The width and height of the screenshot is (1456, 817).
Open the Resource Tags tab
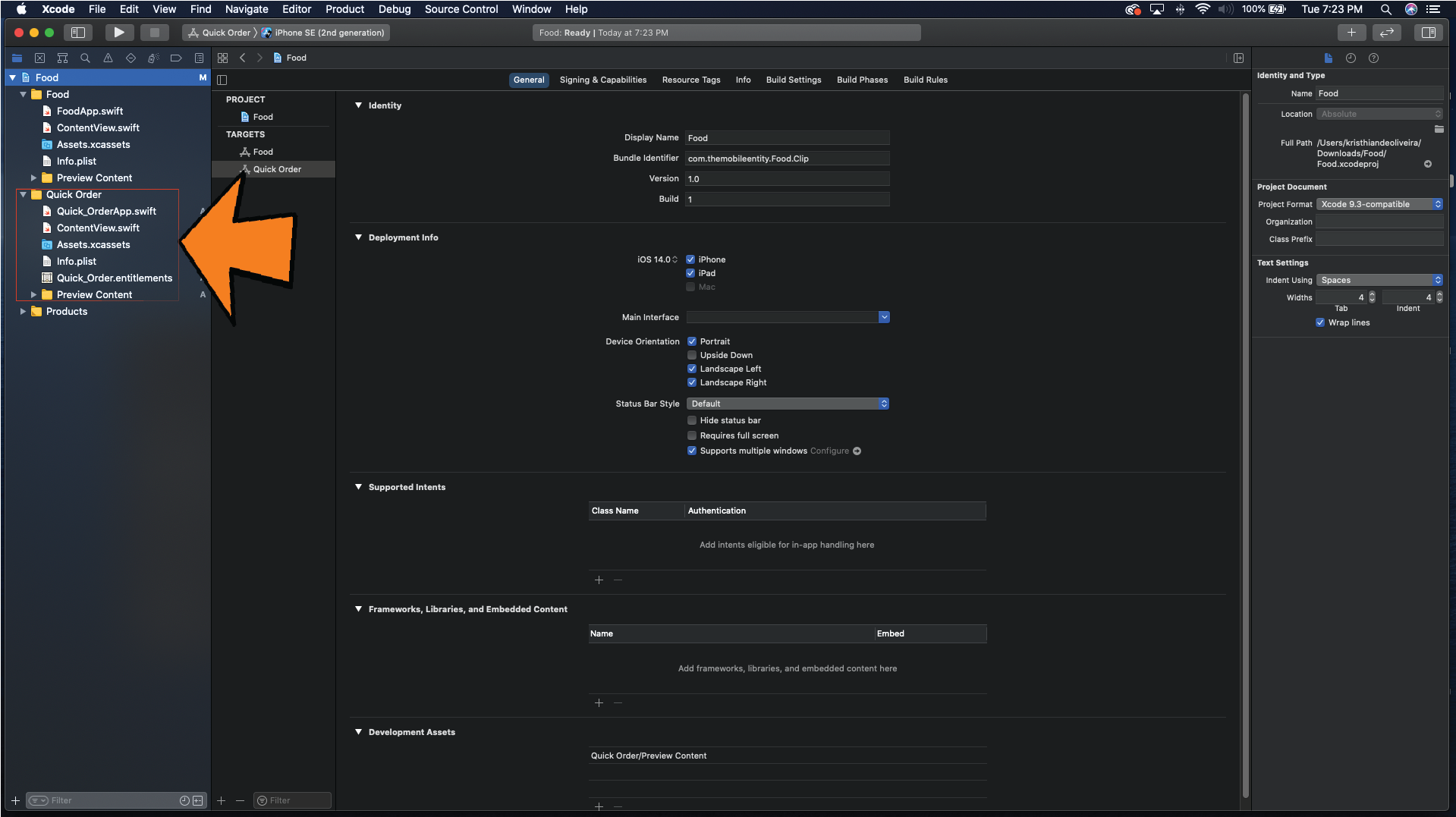point(690,80)
